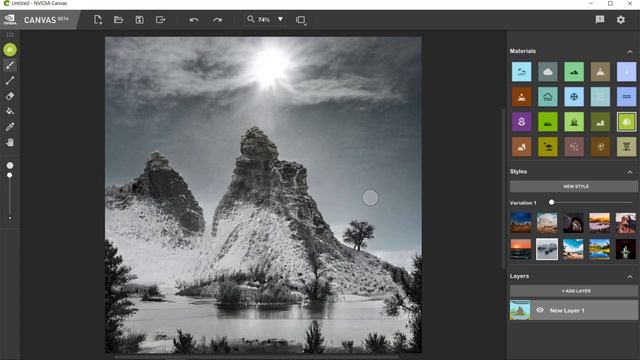Click the zoom magnifier icon
This screenshot has width=640, height=360.
251,19
